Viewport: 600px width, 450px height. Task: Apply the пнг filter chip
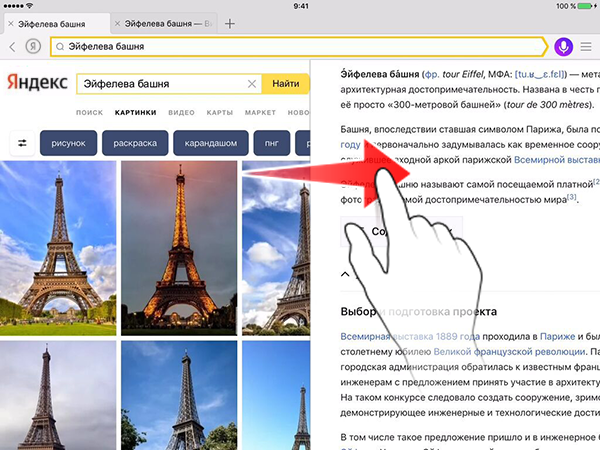tap(272, 143)
